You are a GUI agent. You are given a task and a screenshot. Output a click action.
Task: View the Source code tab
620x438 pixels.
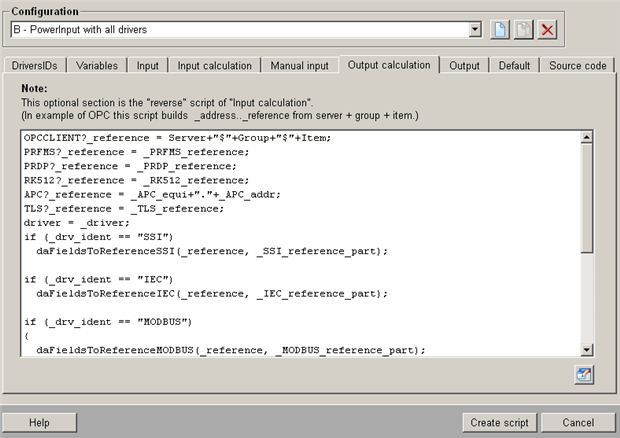[x=578, y=66]
